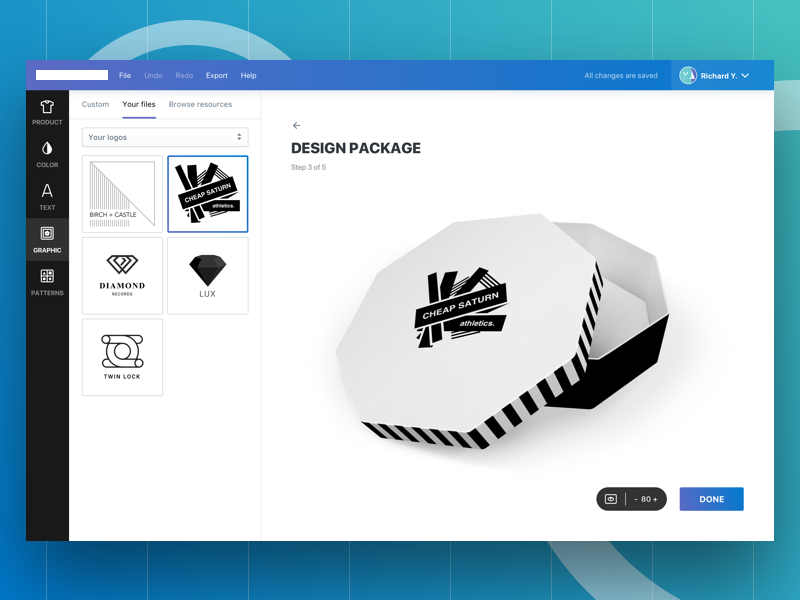Switch to Browse resources tab

201,104
